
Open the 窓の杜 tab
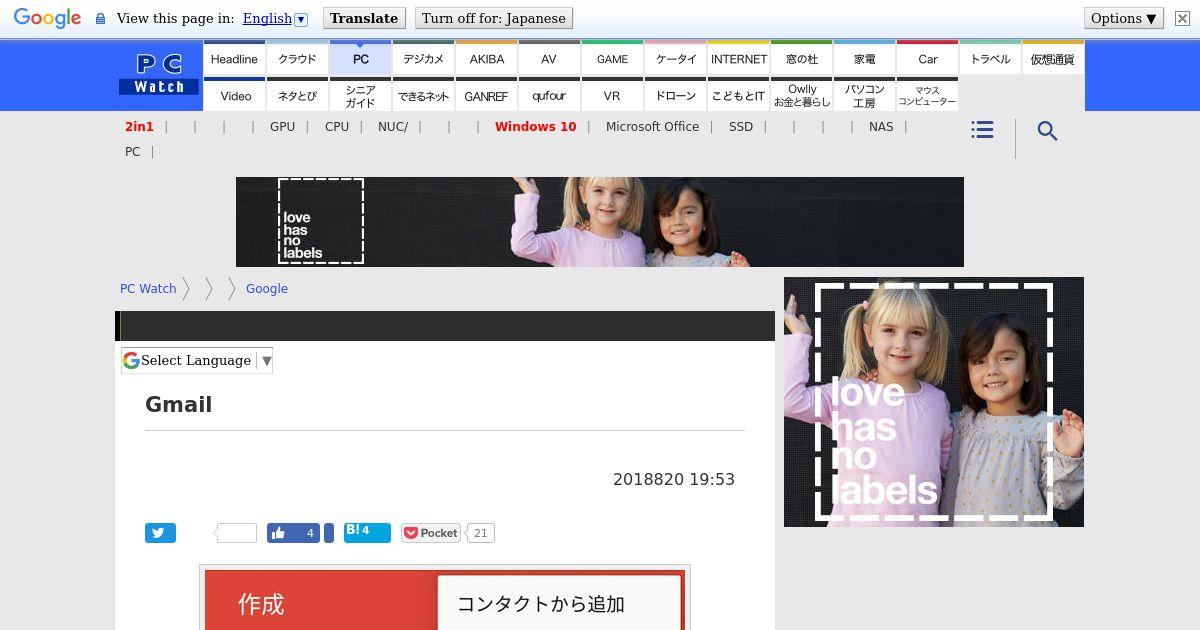[802, 59]
